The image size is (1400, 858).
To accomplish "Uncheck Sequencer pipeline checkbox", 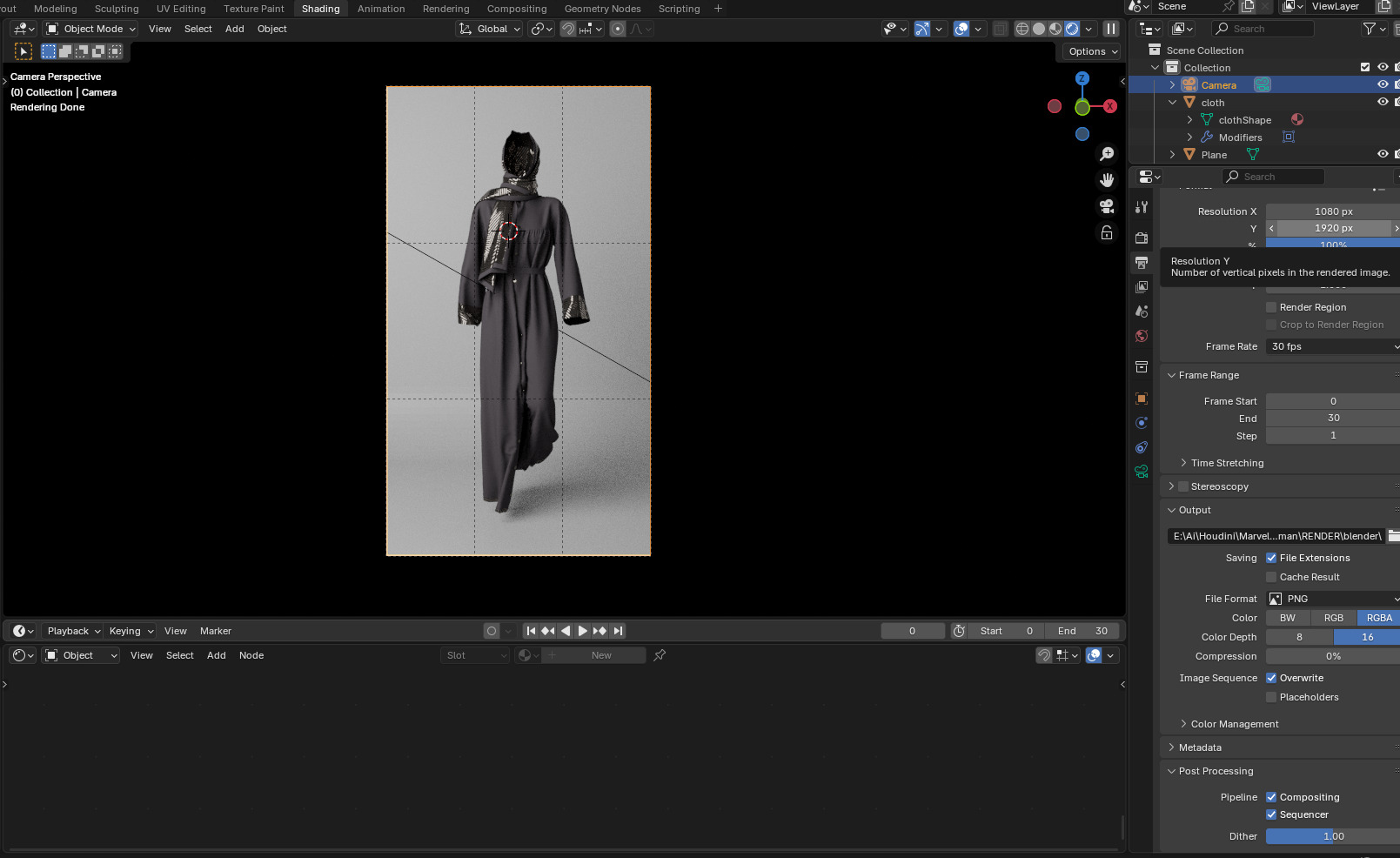I will (x=1271, y=814).
